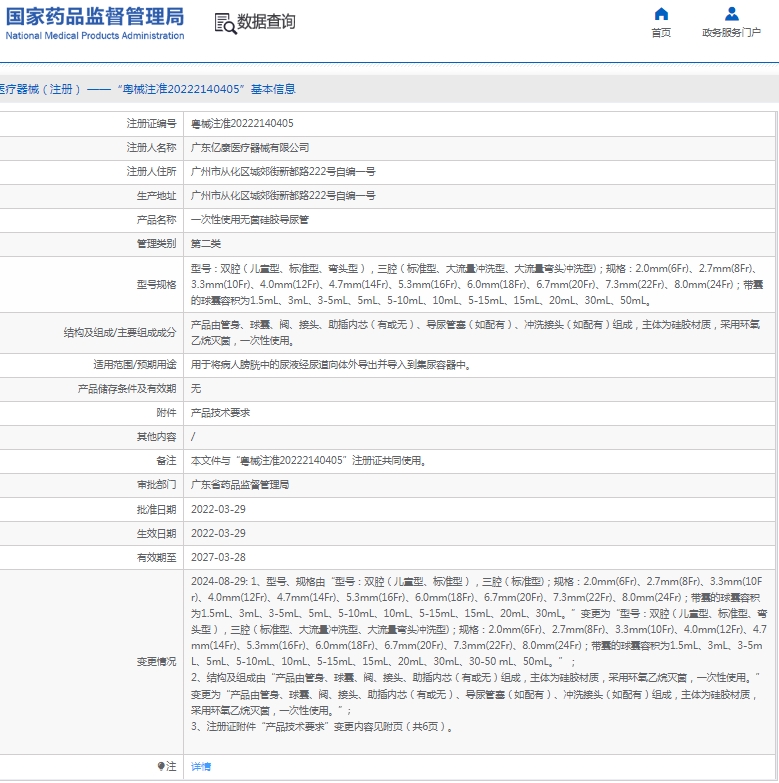The width and height of the screenshot is (779, 783).
Task: Click the 产品储存条件及有效期 label
Action: click(127, 389)
